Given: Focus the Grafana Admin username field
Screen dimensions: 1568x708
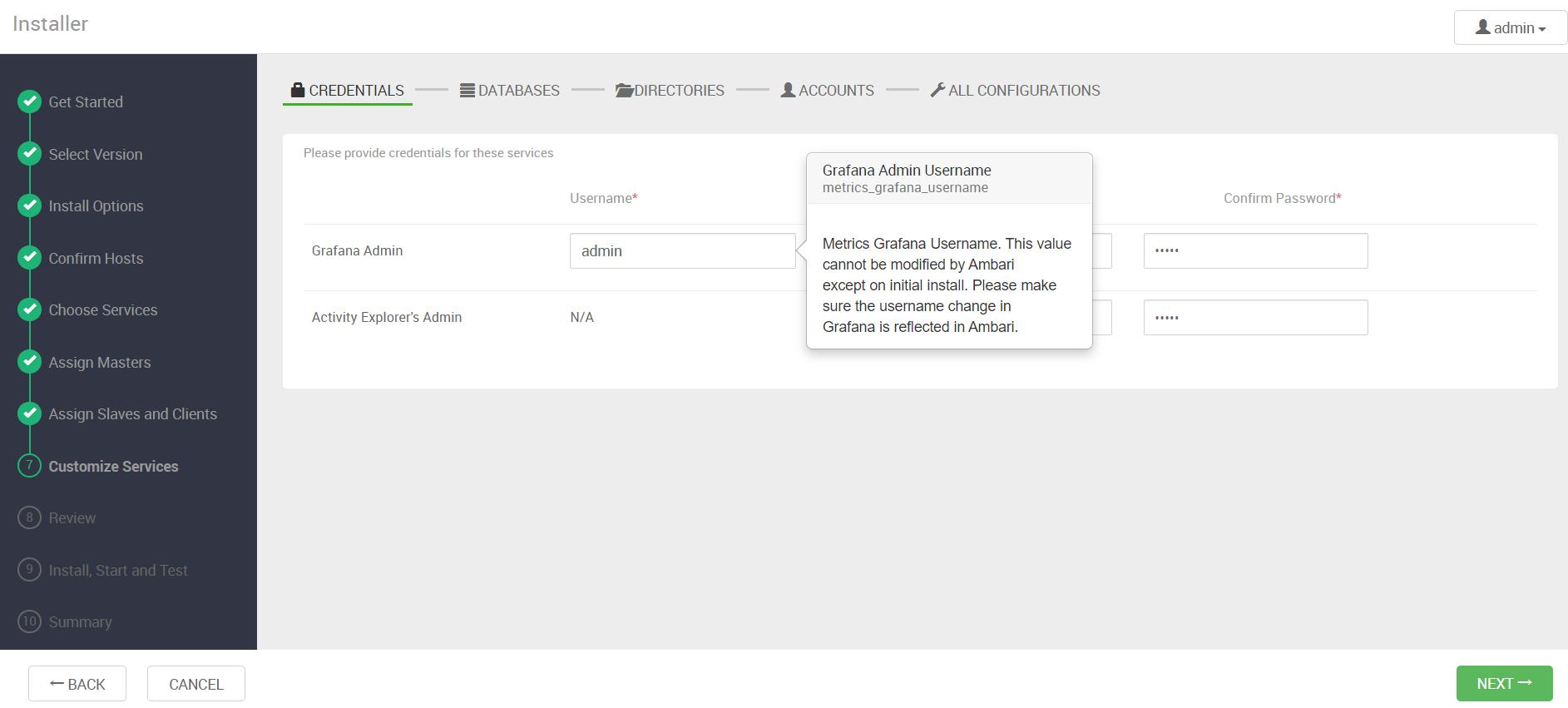Looking at the screenshot, I should tap(682, 251).
